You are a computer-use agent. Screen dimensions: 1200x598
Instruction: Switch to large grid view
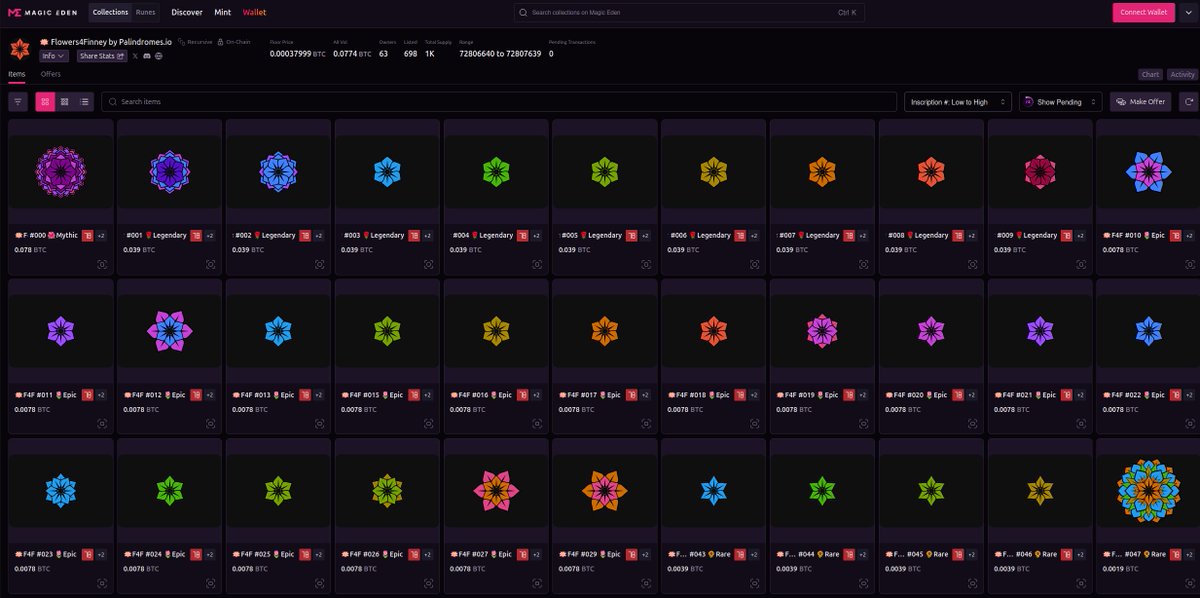coord(45,102)
